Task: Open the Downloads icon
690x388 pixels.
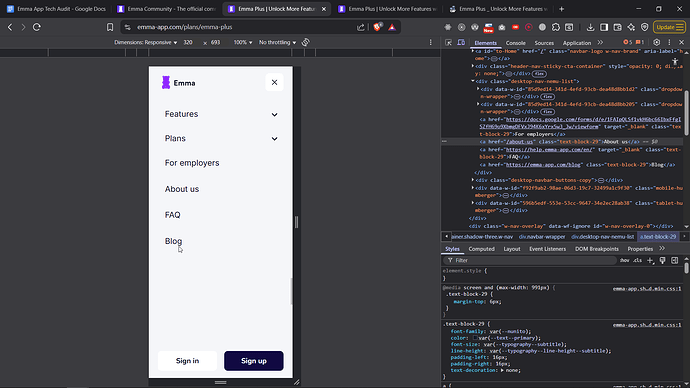Action: click(591, 27)
